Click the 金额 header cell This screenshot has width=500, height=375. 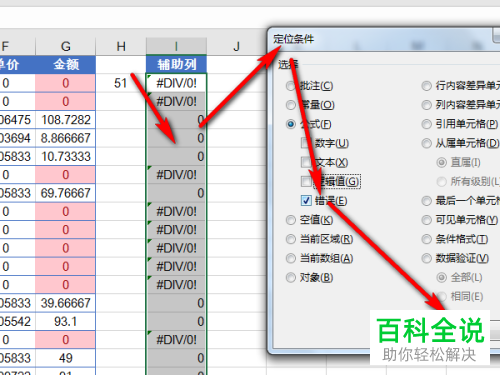pyautogui.click(x=65, y=64)
